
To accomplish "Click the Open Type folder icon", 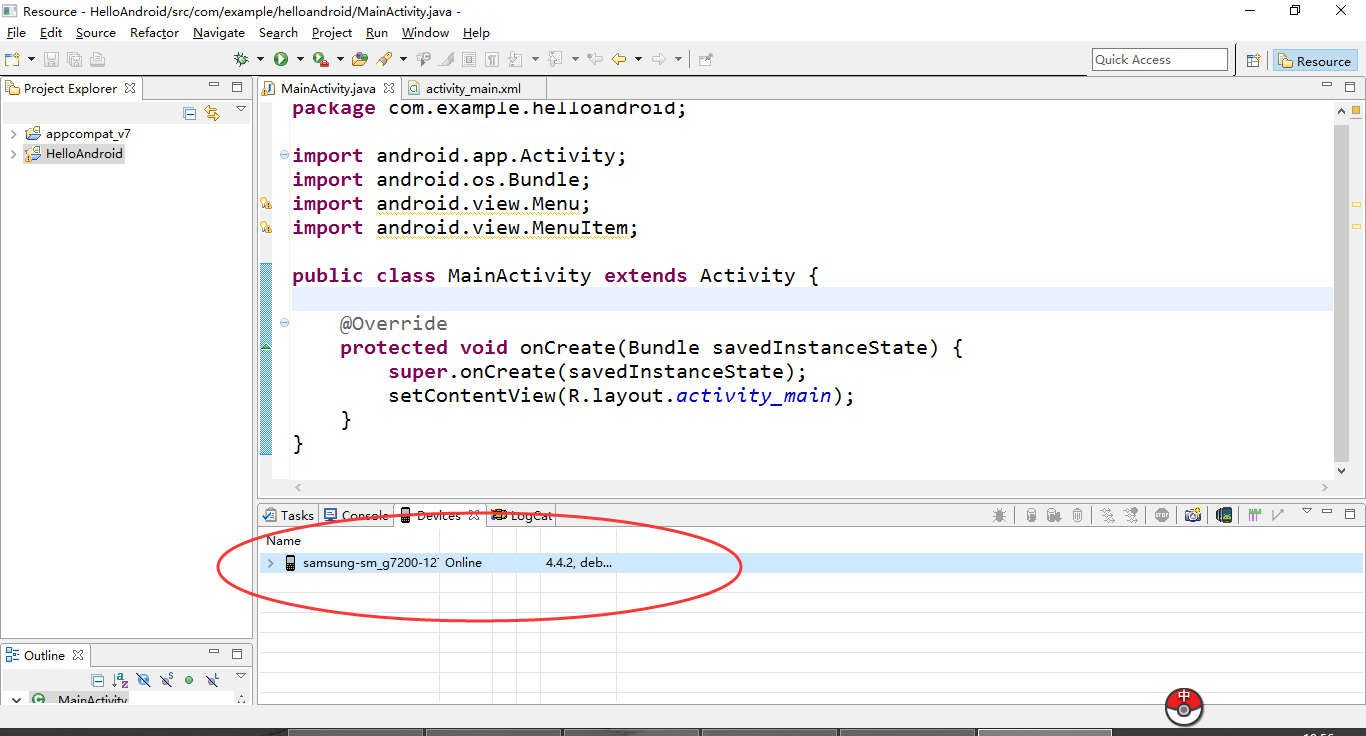I will click(360, 59).
